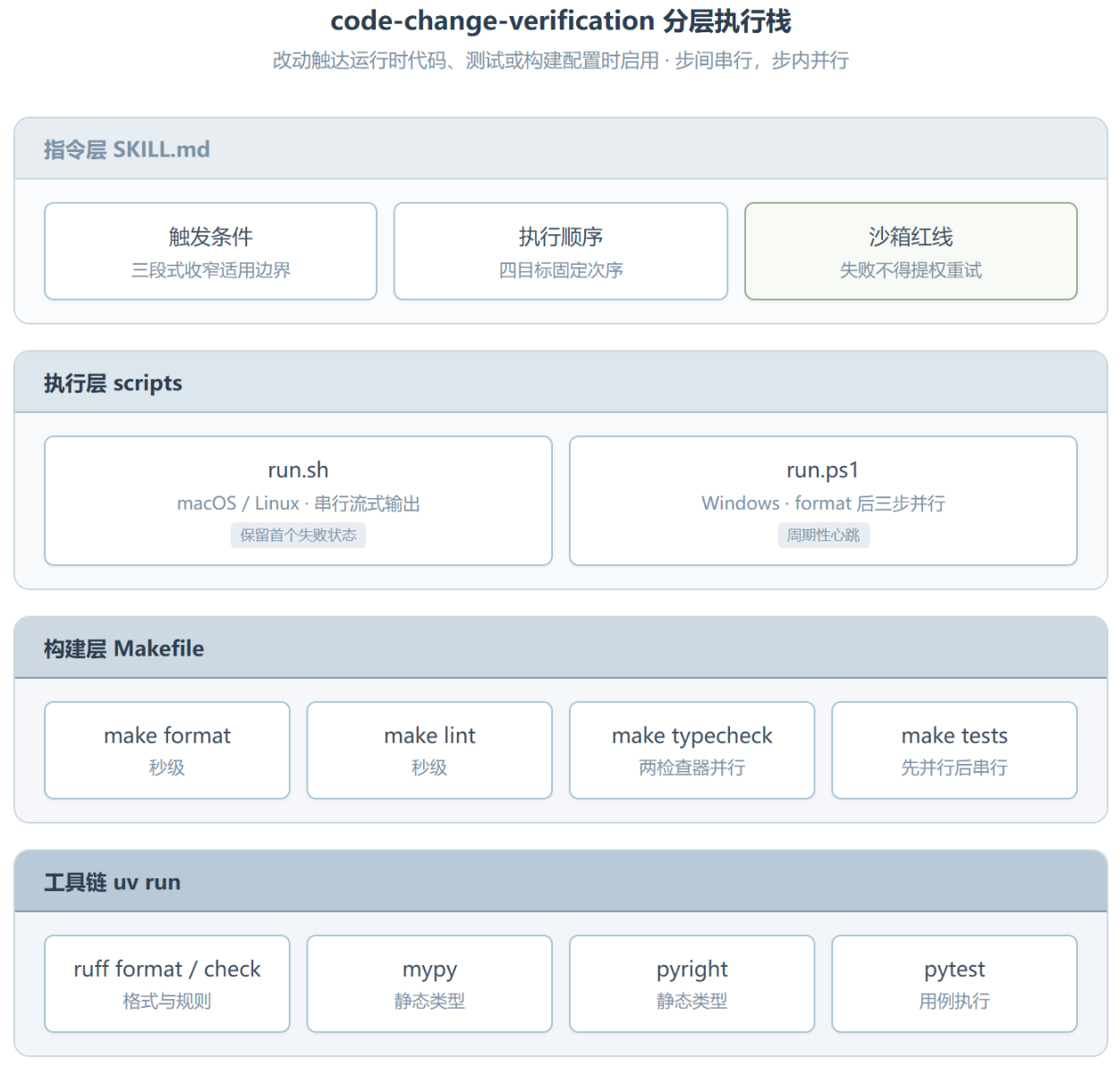Open the make format card
The width and height of the screenshot is (1120, 1068).
pyautogui.click(x=167, y=750)
